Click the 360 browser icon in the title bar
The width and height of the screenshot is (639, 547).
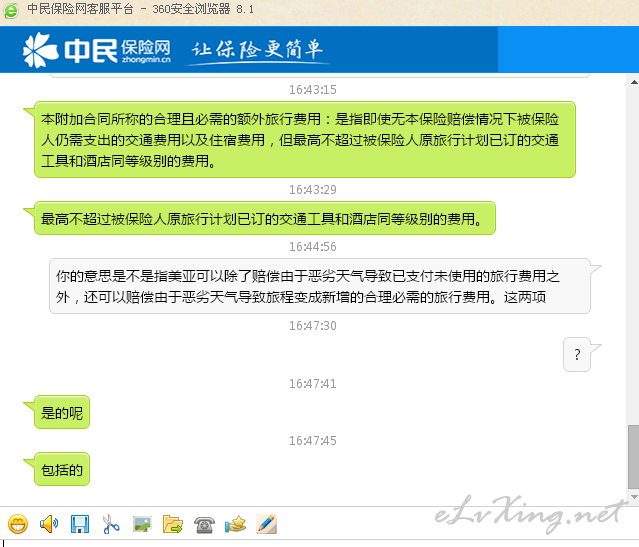click(11, 10)
